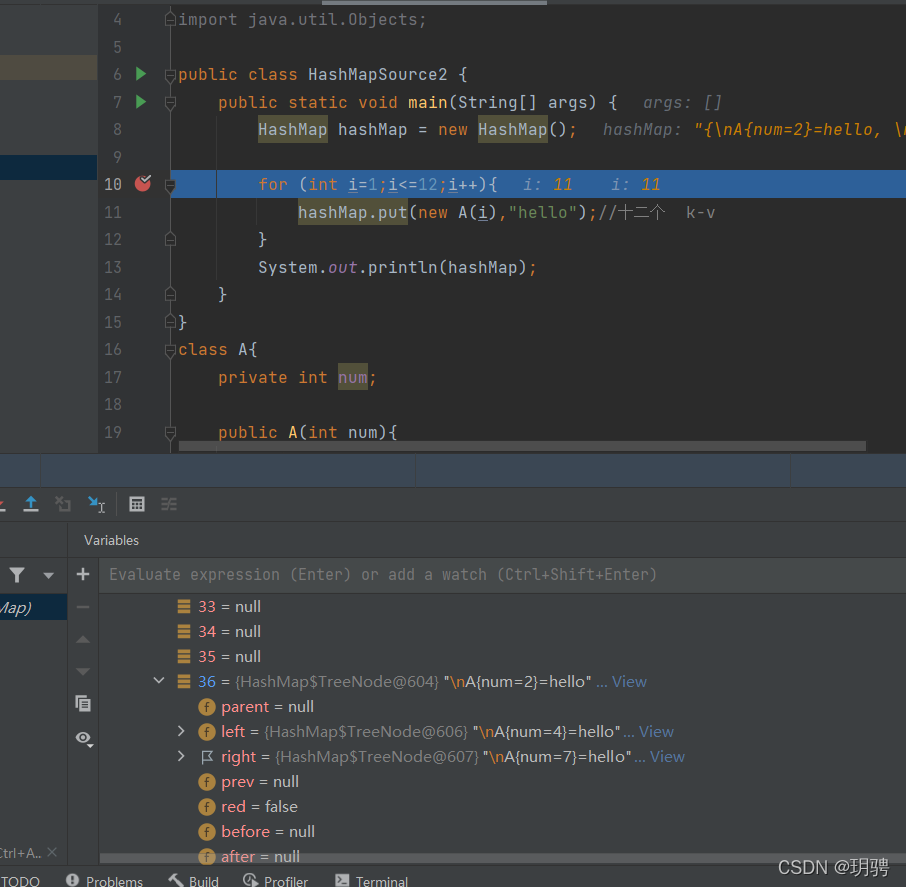Viewport: 906px width, 887px height.
Task: Toggle the show watches eye icon
Action: tap(84, 738)
